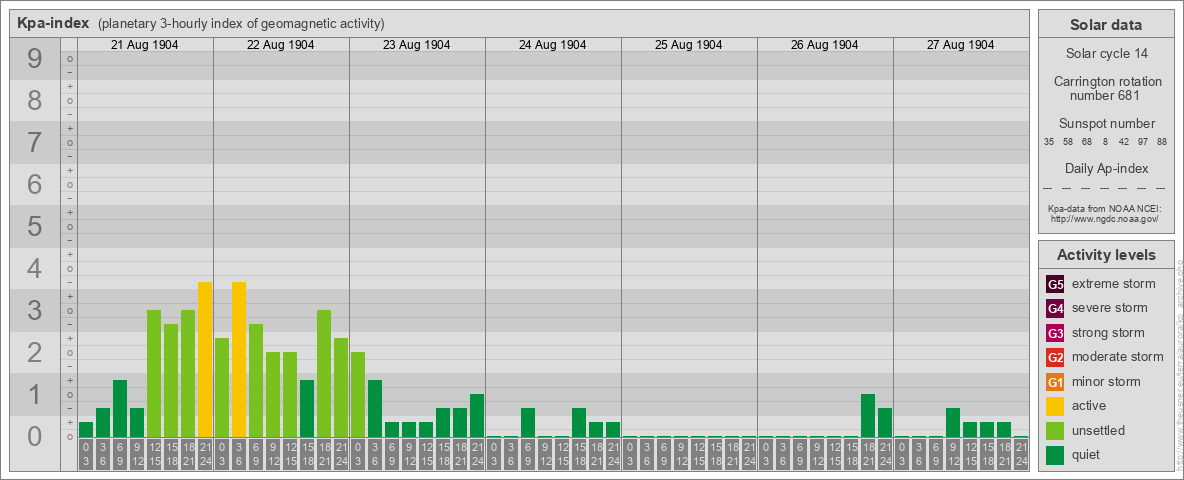Click sunspot value 58

tap(1068, 142)
